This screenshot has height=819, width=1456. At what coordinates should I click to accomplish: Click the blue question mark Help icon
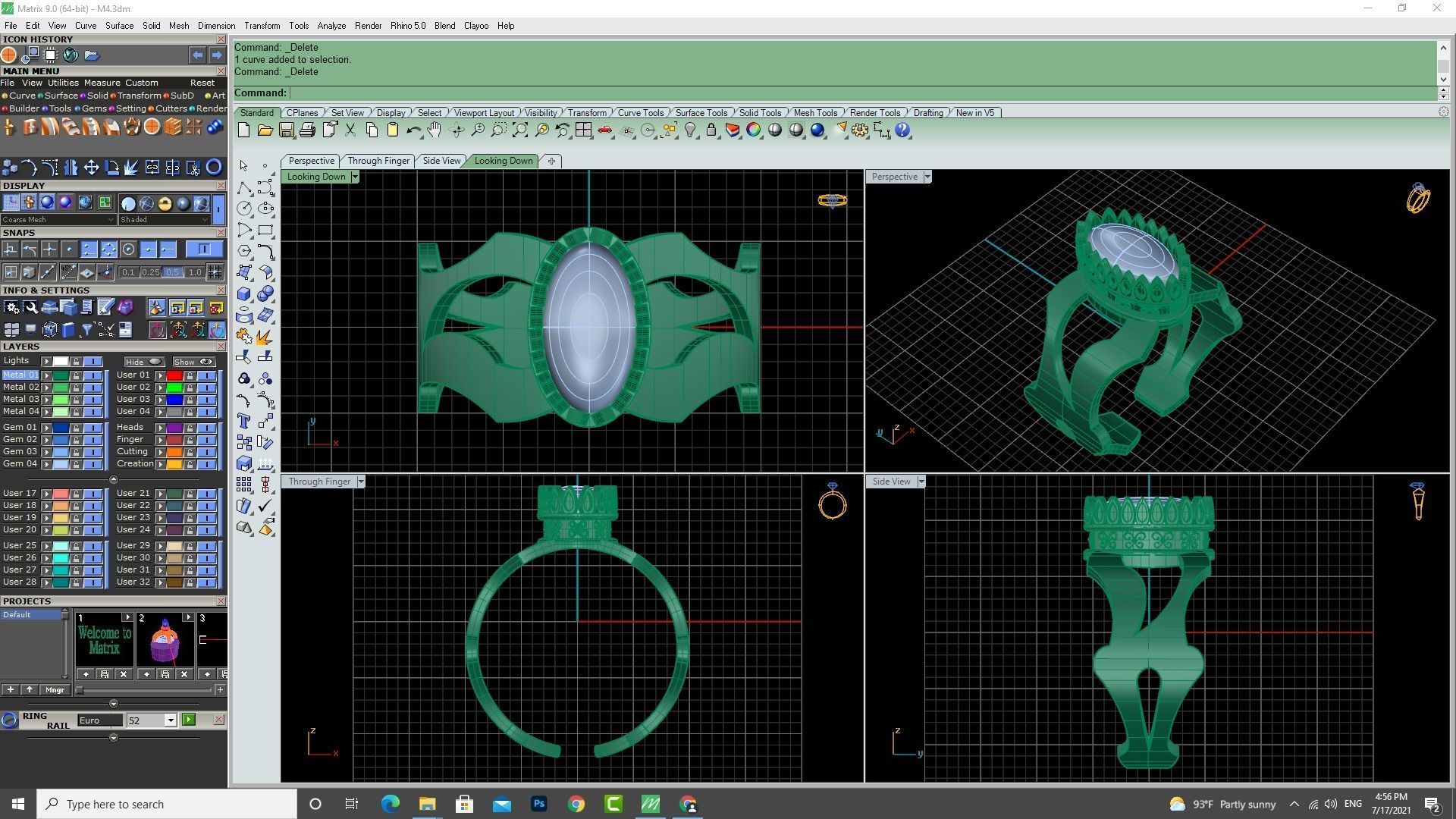coord(902,130)
